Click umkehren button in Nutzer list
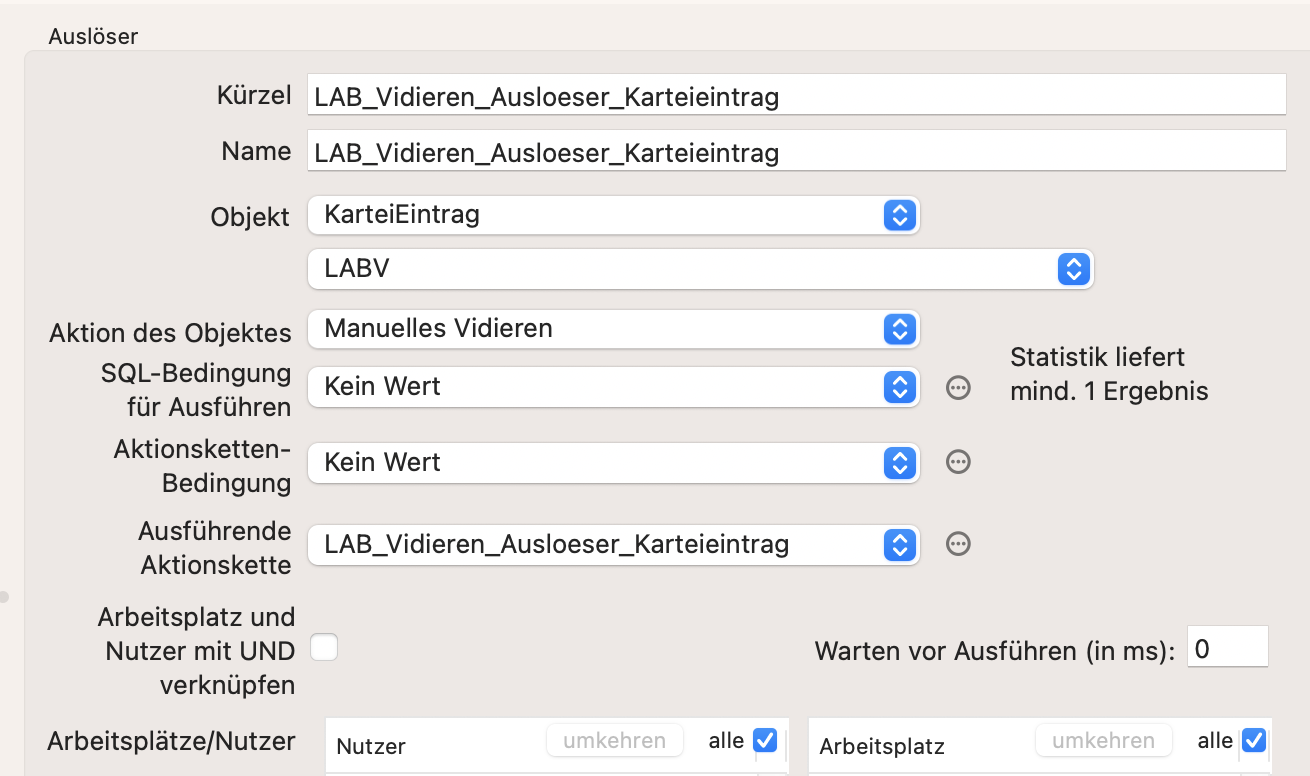The width and height of the screenshot is (1310, 776). click(614, 741)
